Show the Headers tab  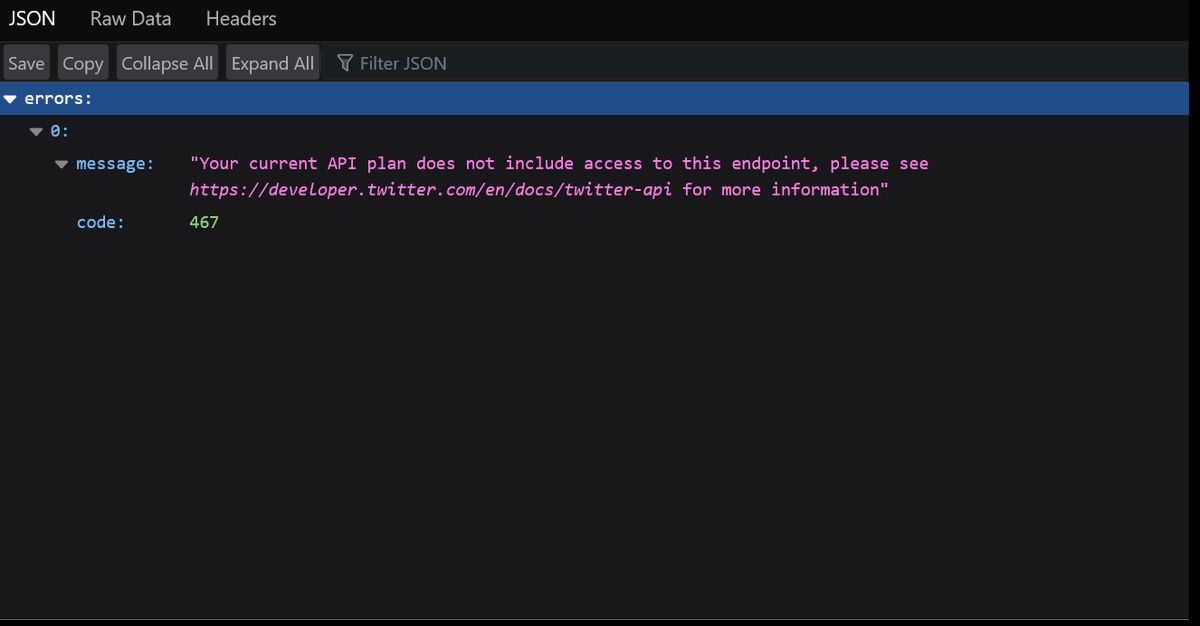(x=241, y=18)
